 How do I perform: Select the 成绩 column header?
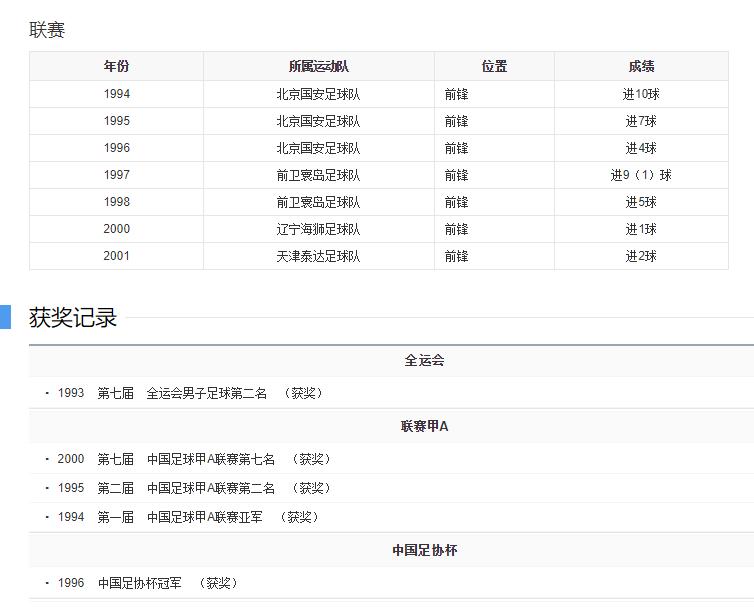(641, 66)
